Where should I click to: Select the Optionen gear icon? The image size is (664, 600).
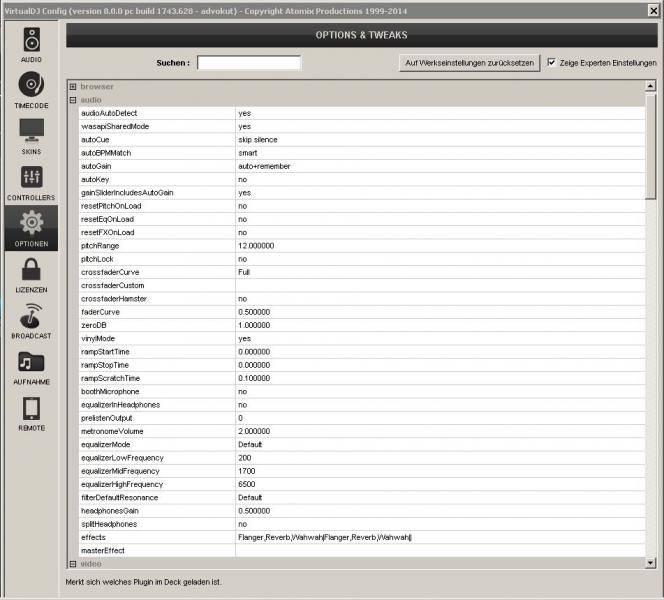(x=31, y=222)
